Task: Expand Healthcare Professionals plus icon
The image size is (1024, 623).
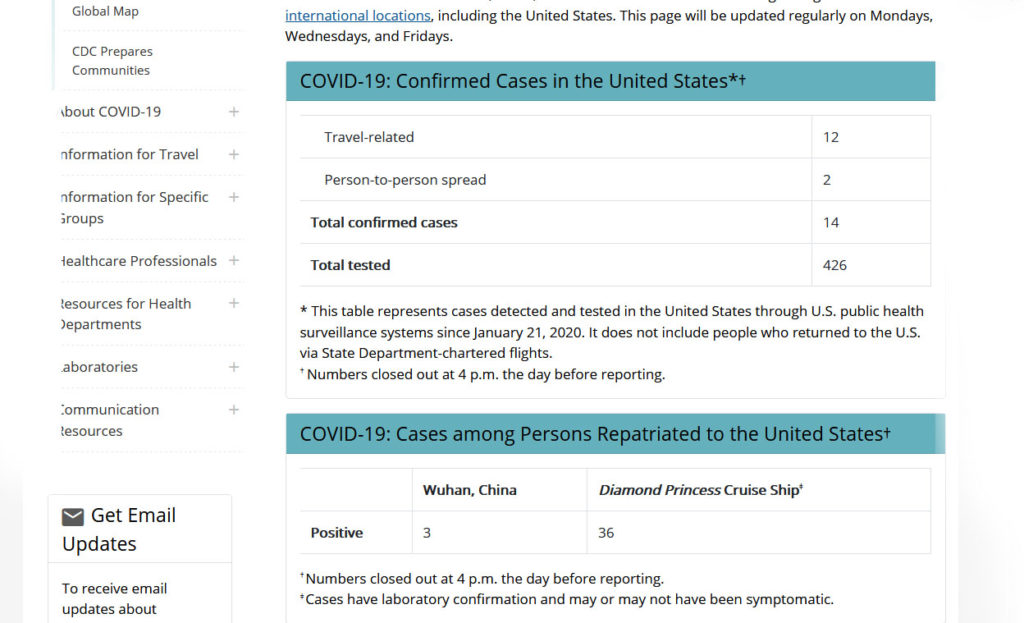Action: 233,261
